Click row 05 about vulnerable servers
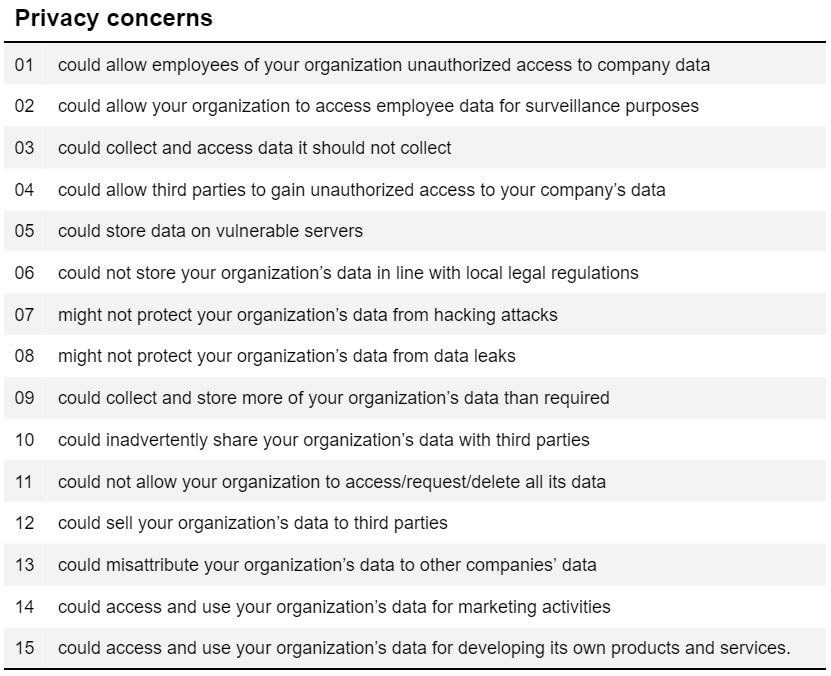 coord(415,231)
